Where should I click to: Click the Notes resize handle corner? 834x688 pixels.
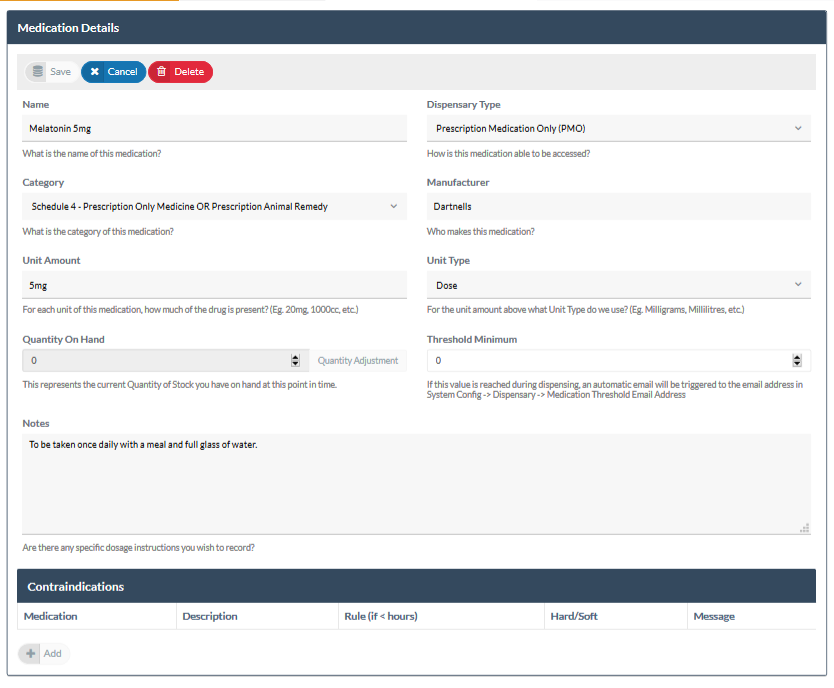coord(804,528)
